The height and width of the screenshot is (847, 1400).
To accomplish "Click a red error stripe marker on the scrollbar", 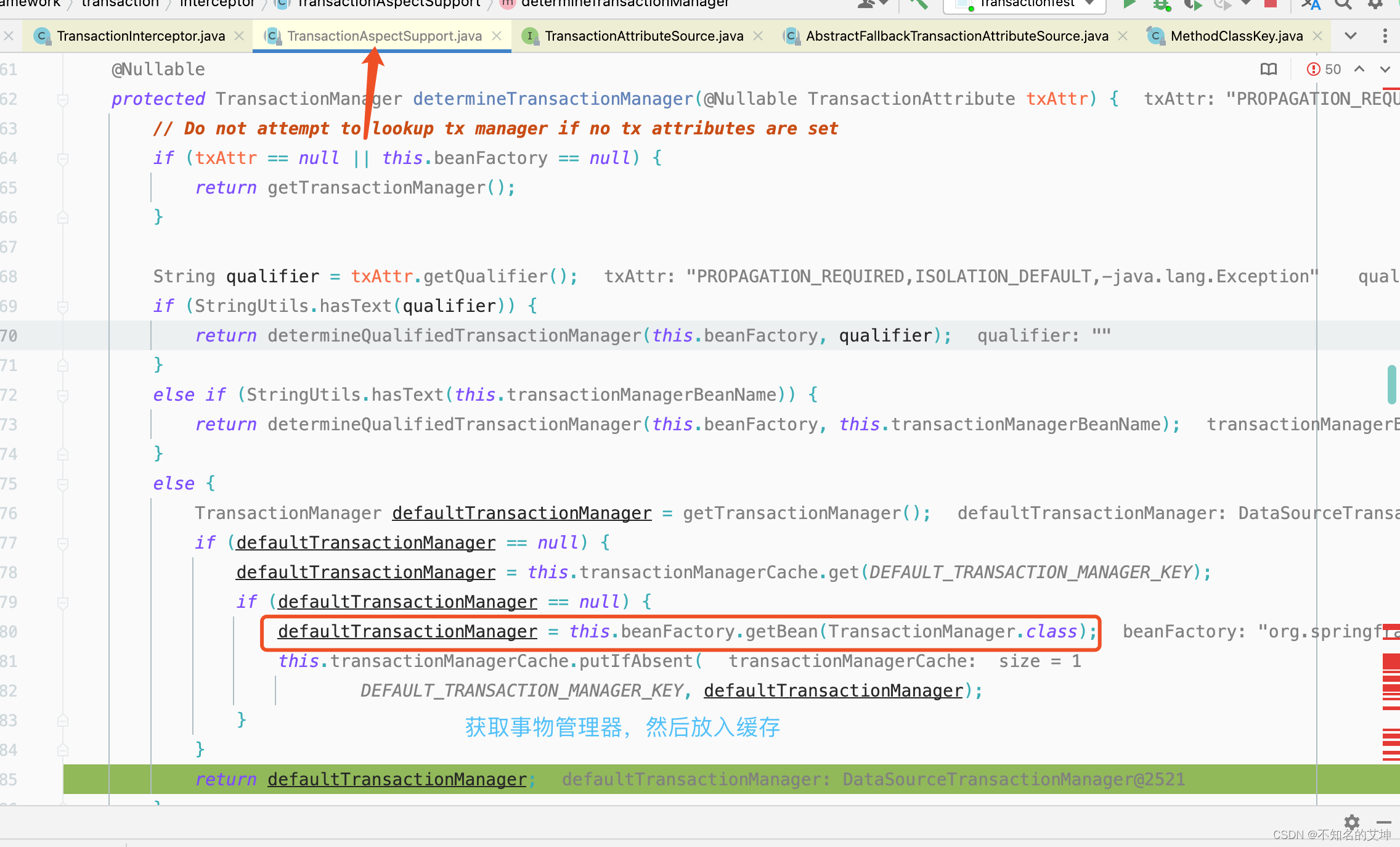I will tap(1391, 662).
